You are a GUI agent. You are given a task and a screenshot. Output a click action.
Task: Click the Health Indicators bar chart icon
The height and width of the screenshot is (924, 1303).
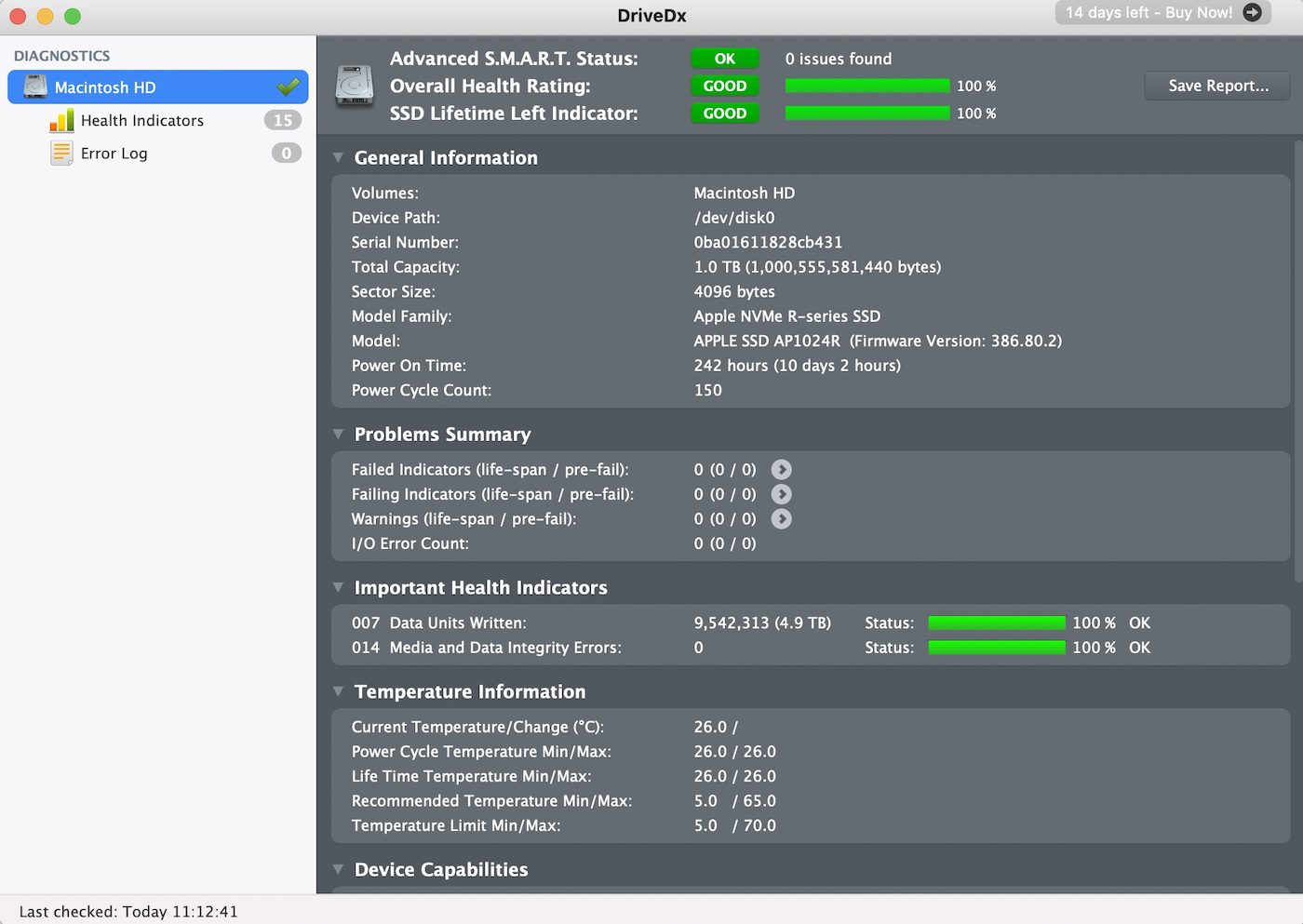(61, 120)
